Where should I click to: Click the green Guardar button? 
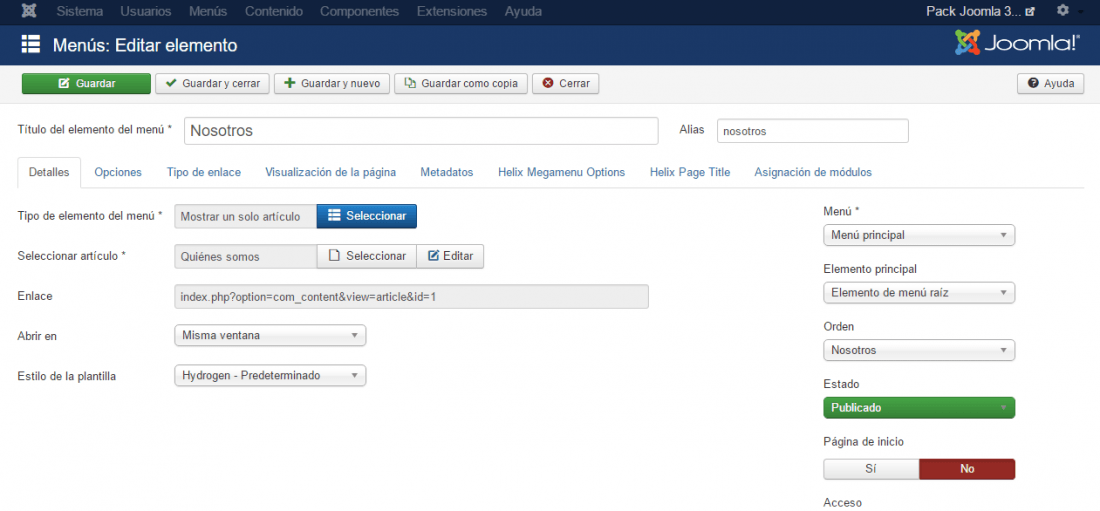[86, 84]
